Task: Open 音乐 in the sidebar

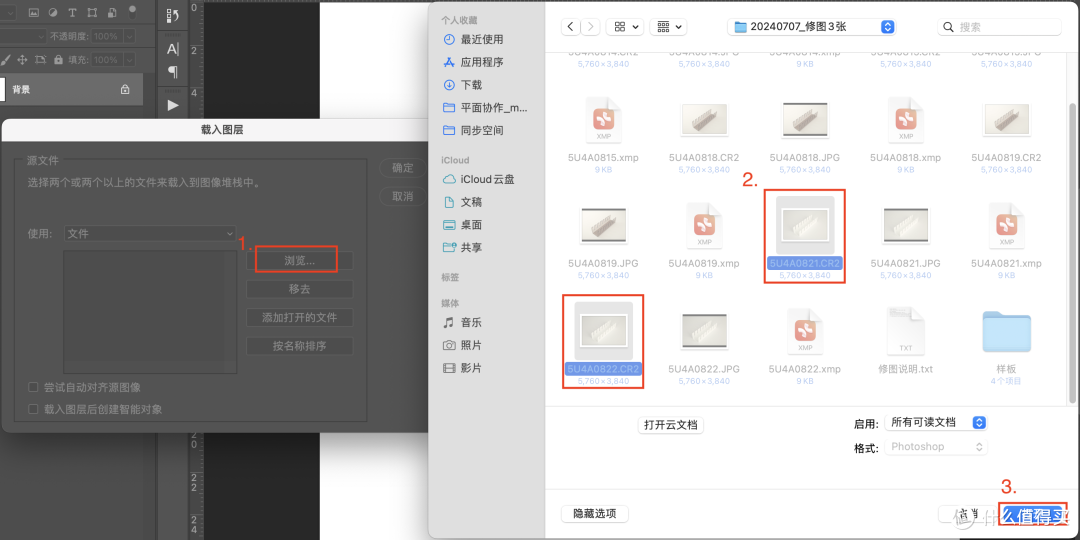Action: pos(464,322)
